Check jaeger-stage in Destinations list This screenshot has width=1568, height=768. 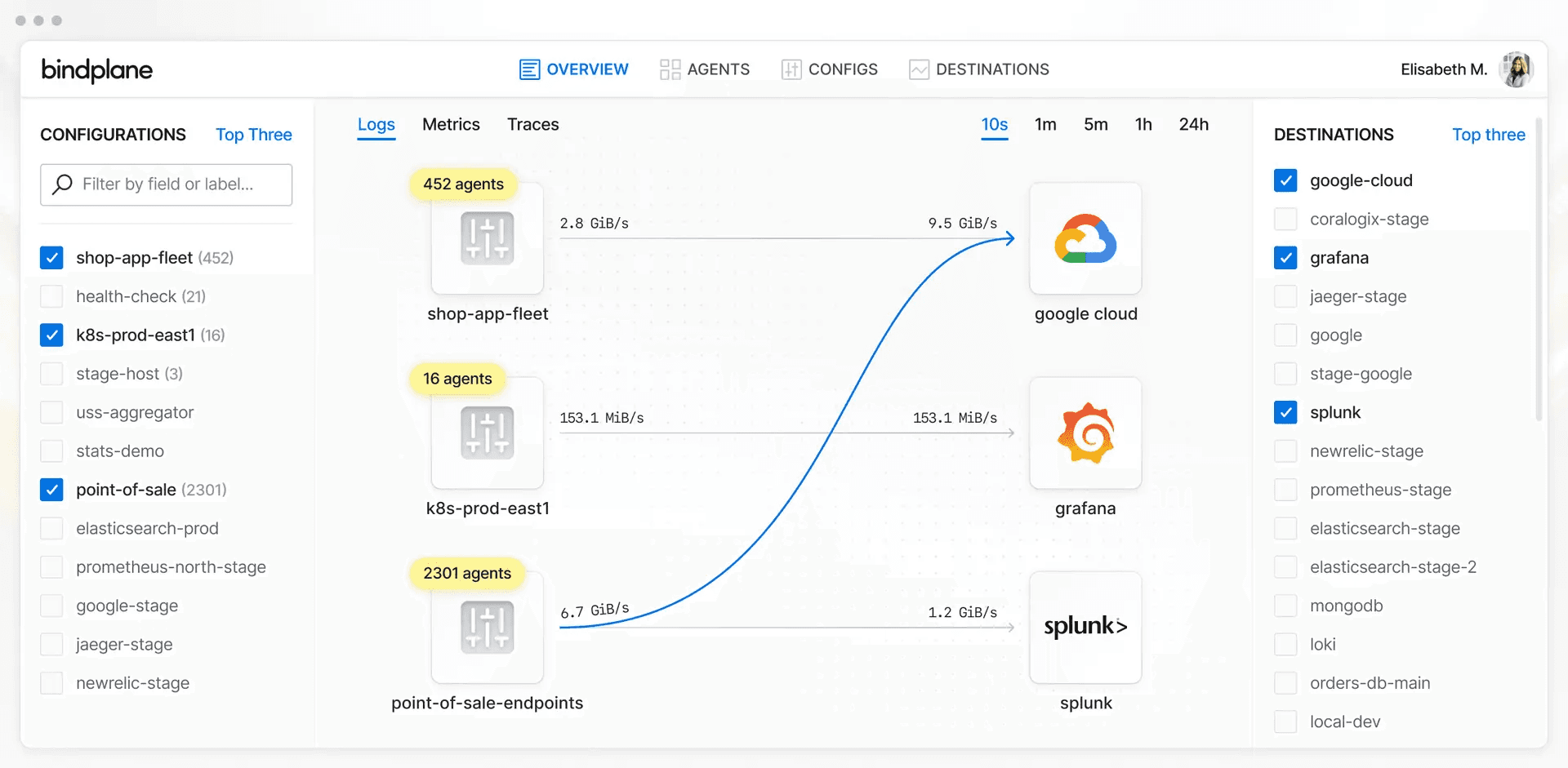pos(1285,296)
